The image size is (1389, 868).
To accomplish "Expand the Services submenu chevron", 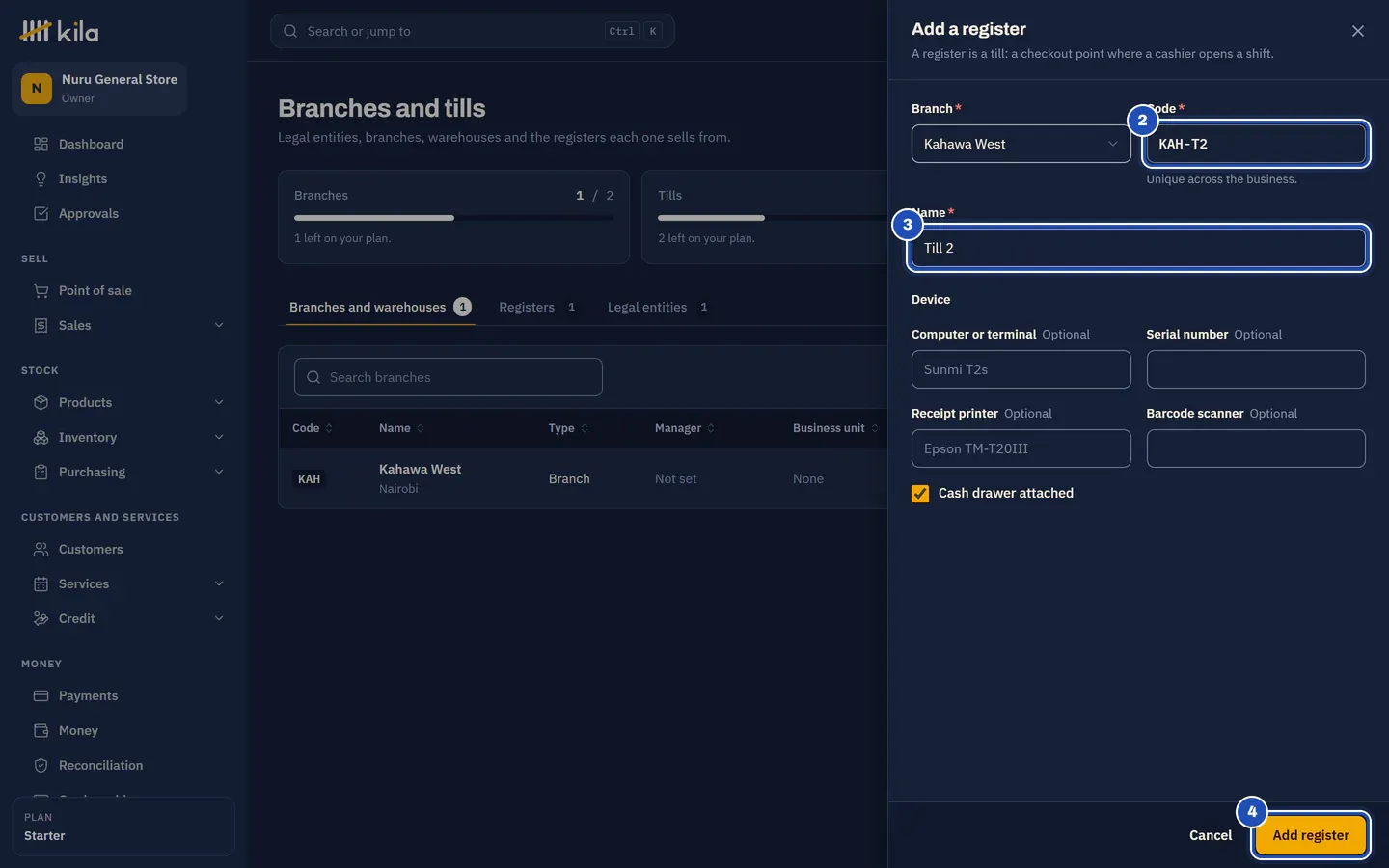I will [x=219, y=584].
